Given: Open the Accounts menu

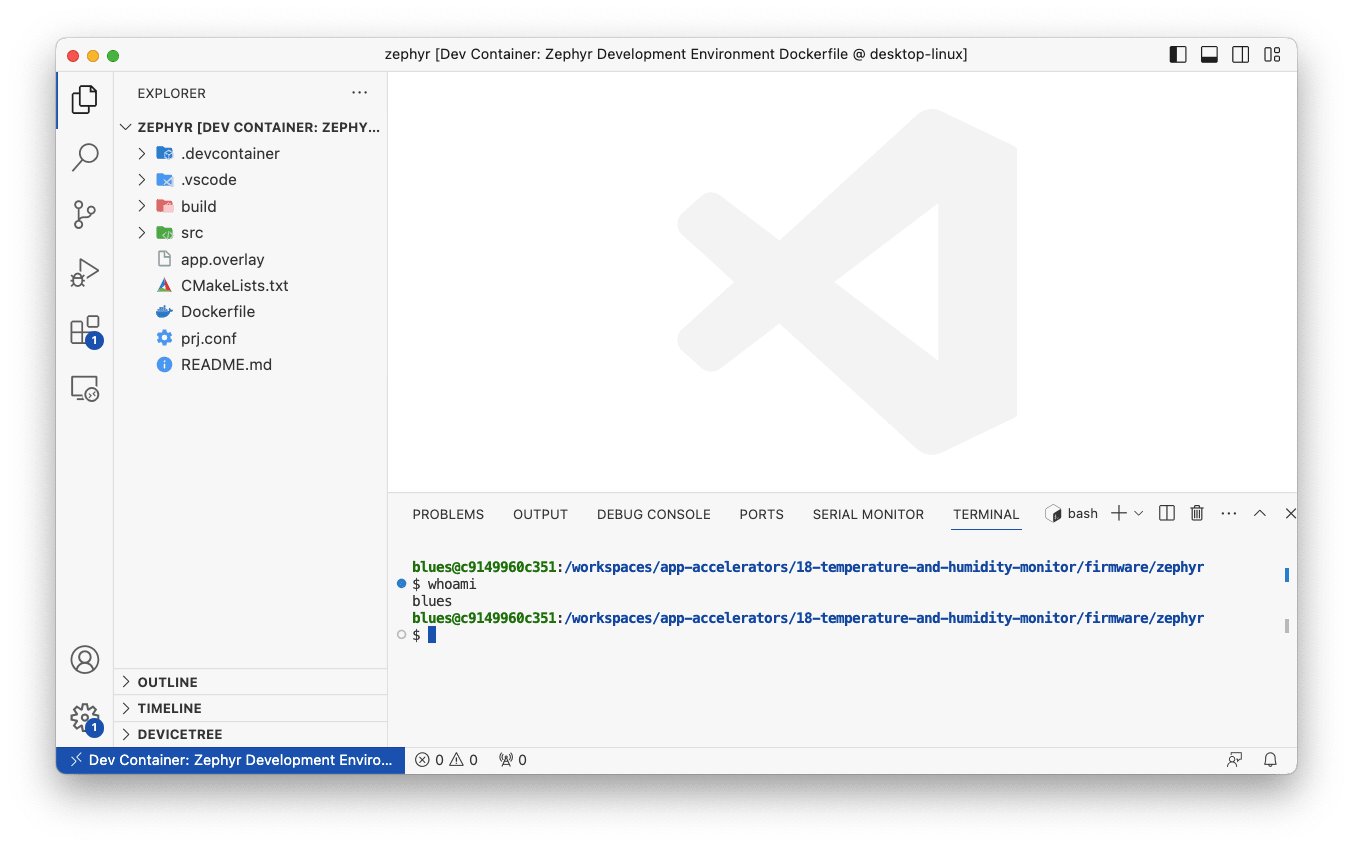Looking at the screenshot, I should click(x=85, y=660).
